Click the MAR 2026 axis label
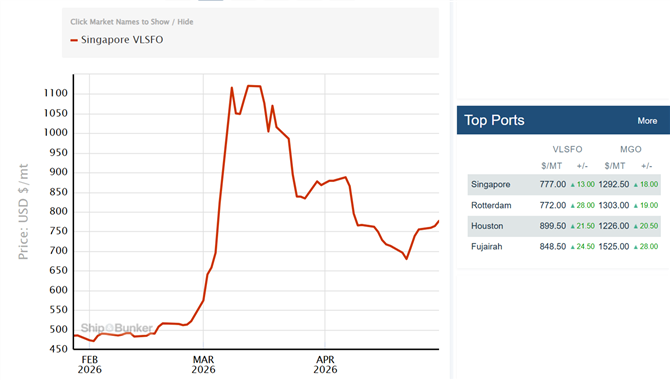This screenshot has height=380, width=670. pyautogui.click(x=203, y=365)
